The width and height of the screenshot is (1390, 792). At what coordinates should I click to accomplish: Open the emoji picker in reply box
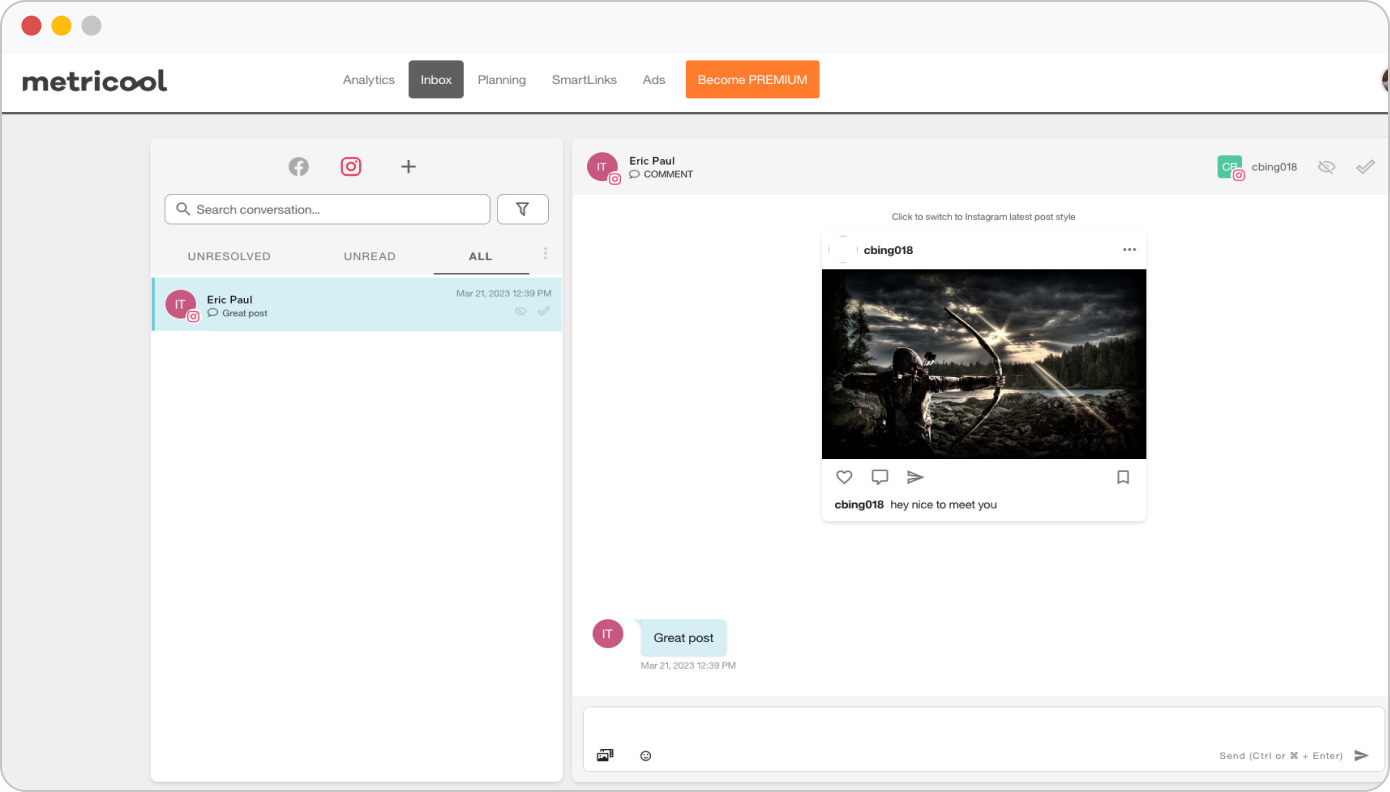pos(645,756)
